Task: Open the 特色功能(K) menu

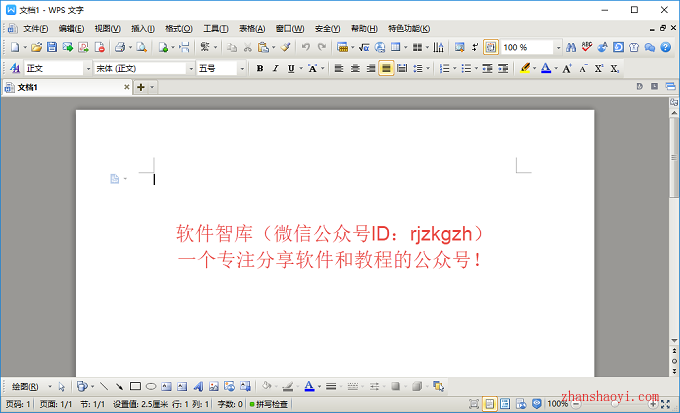Action: 409,29
